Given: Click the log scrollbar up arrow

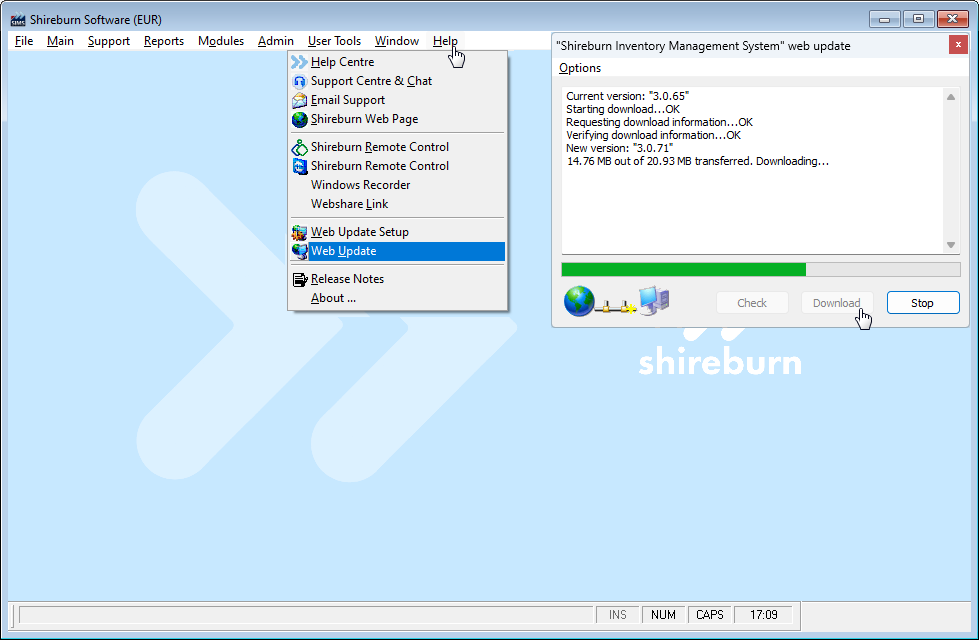Looking at the screenshot, I should click(951, 97).
